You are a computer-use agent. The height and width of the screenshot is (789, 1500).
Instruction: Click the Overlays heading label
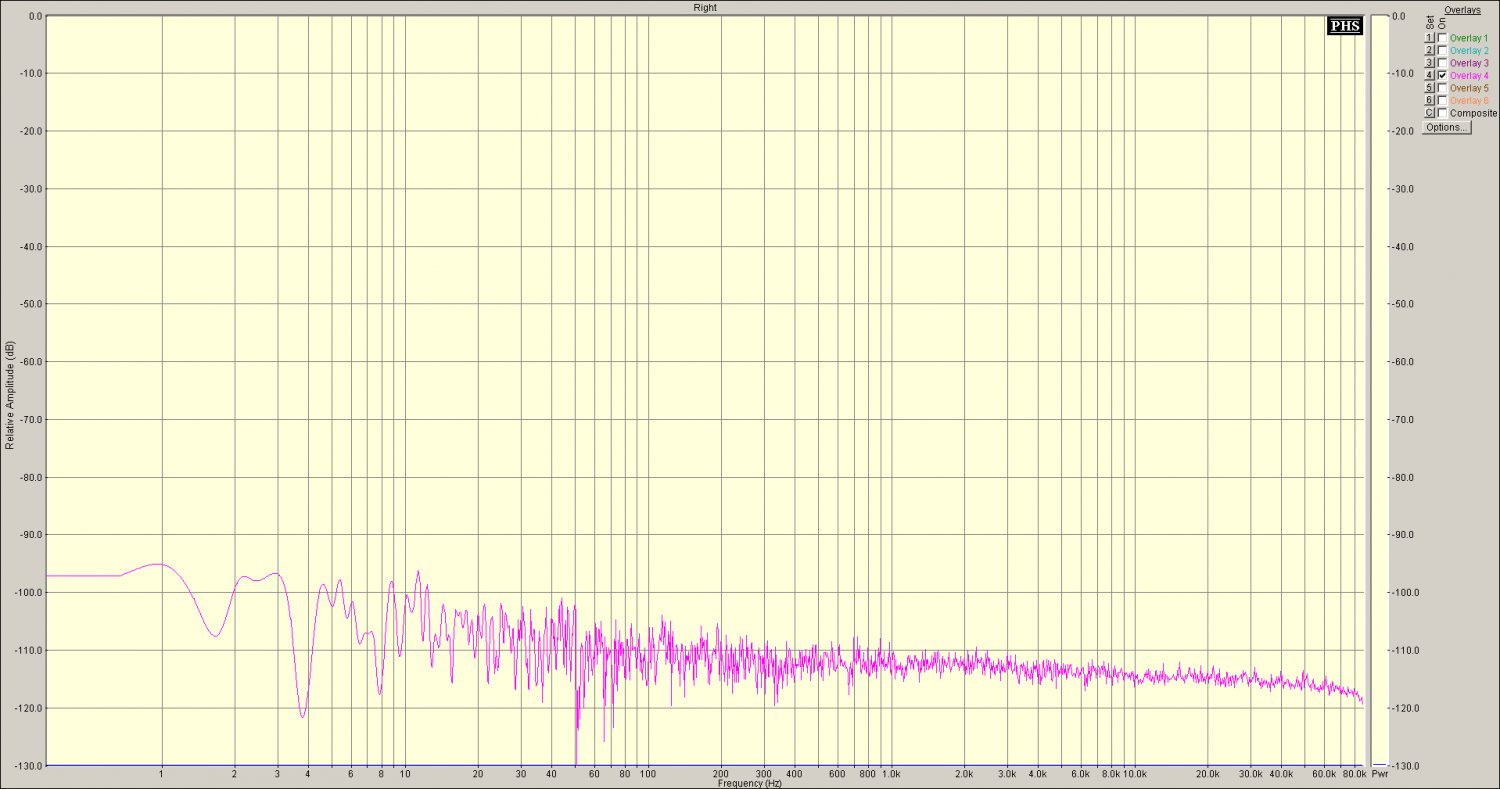point(1462,10)
